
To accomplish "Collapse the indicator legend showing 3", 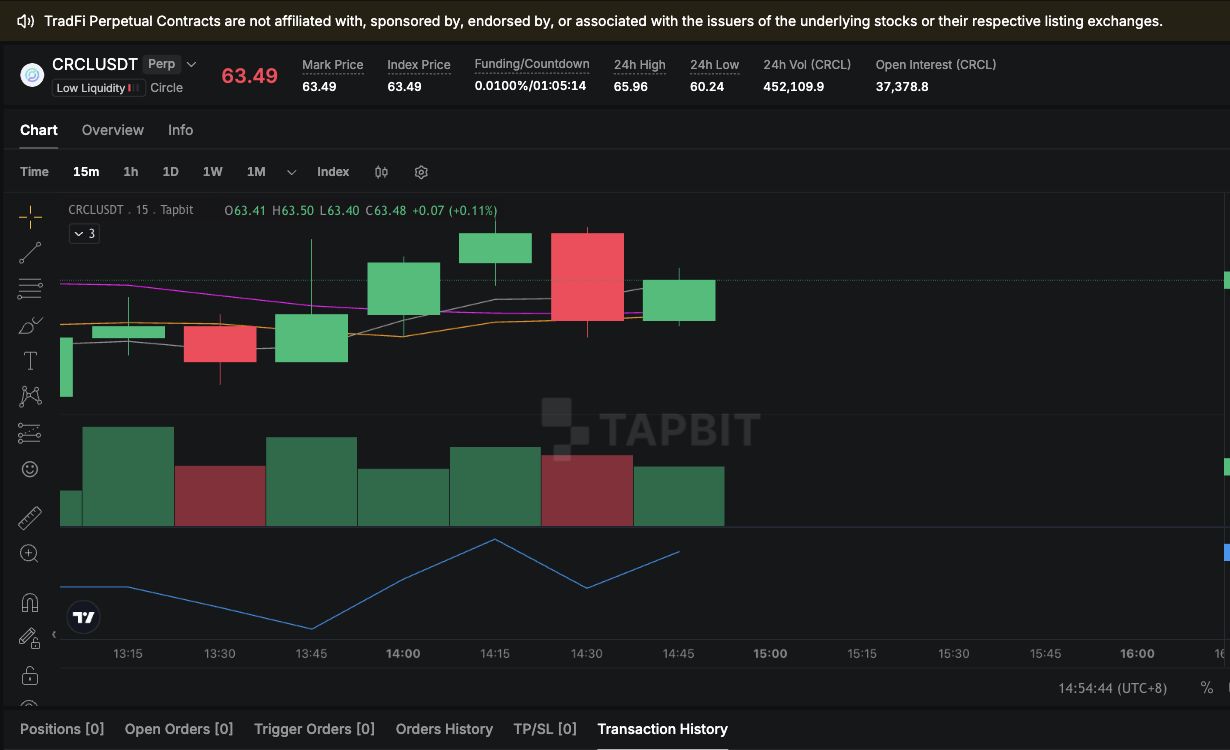I will coord(84,233).
